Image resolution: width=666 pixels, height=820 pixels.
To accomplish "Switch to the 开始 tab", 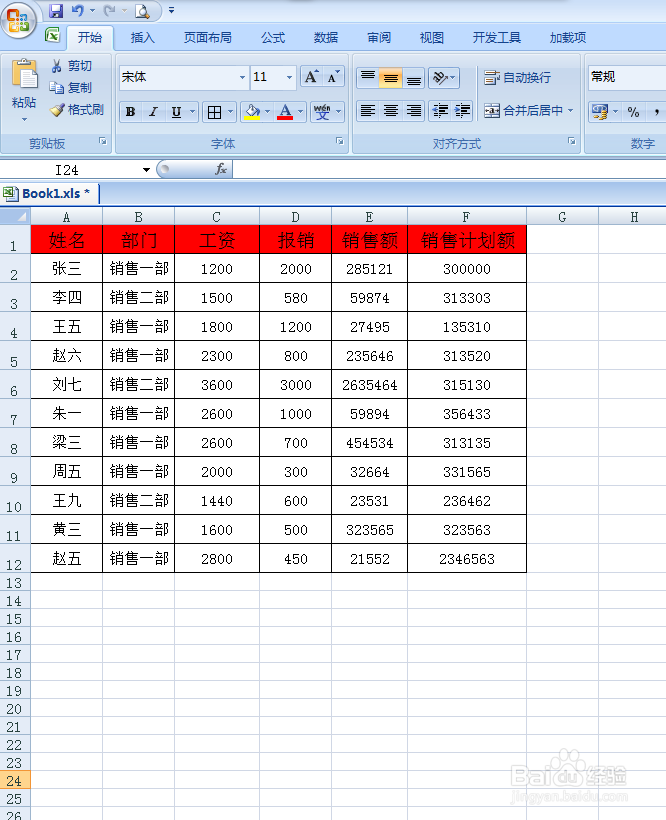I will point(90,38).
